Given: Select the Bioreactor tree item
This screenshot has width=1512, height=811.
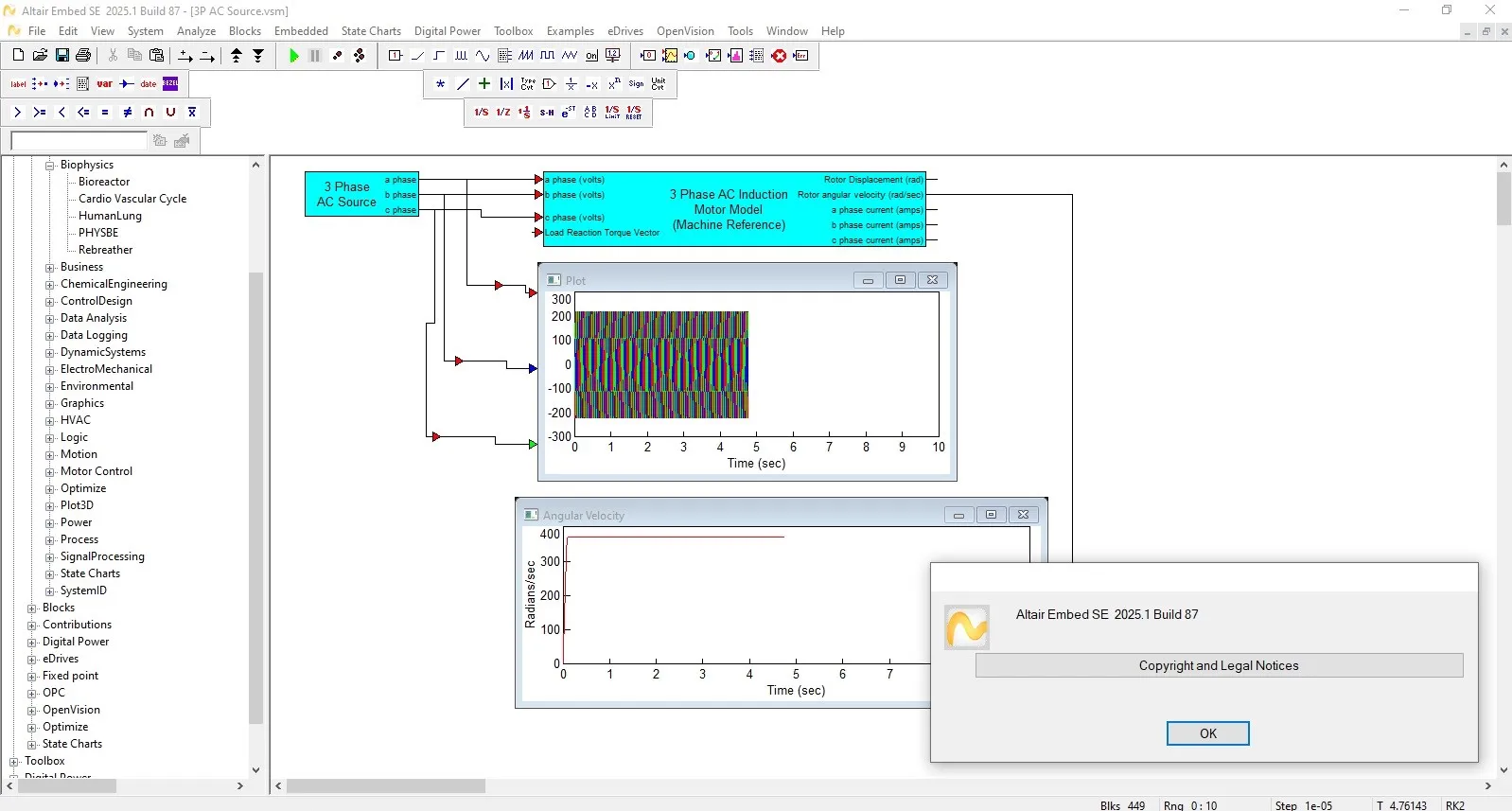Looking at the screenshot, I should click(104, 182).
